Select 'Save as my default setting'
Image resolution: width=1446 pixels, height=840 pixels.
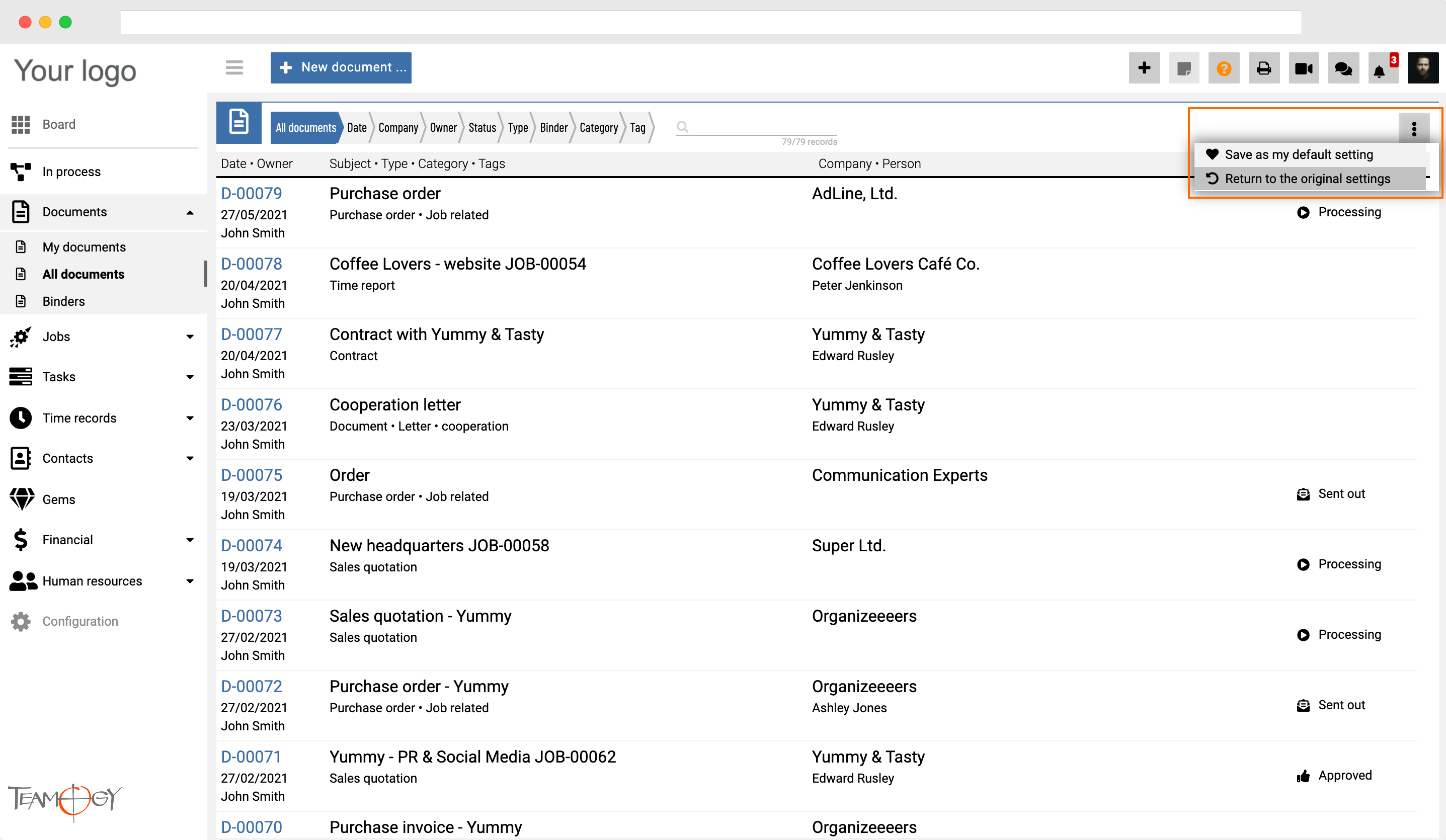point(1310,154)
